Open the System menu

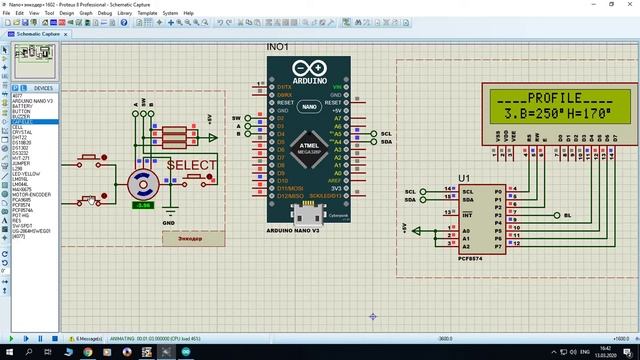170,13
